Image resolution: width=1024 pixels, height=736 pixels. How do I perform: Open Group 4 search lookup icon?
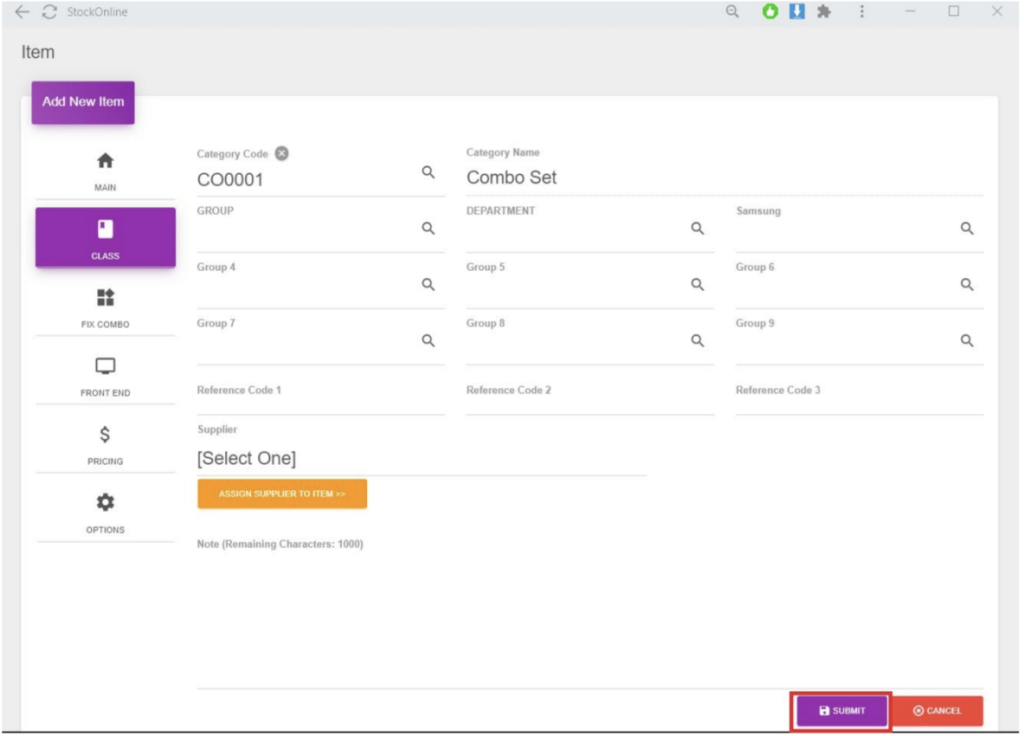pos(428,284)
